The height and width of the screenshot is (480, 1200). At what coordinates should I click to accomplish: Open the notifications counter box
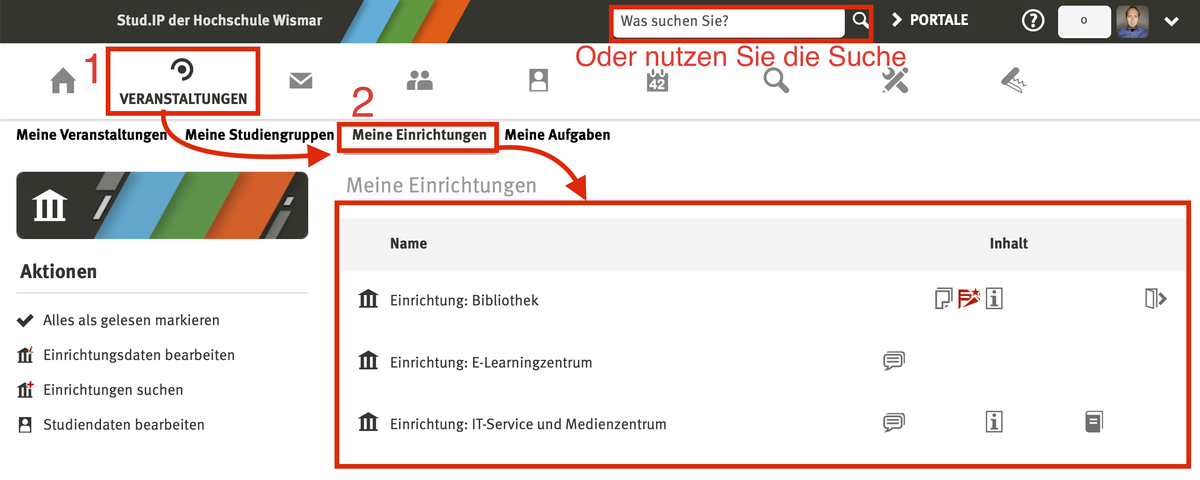[x=1084, y=21]
